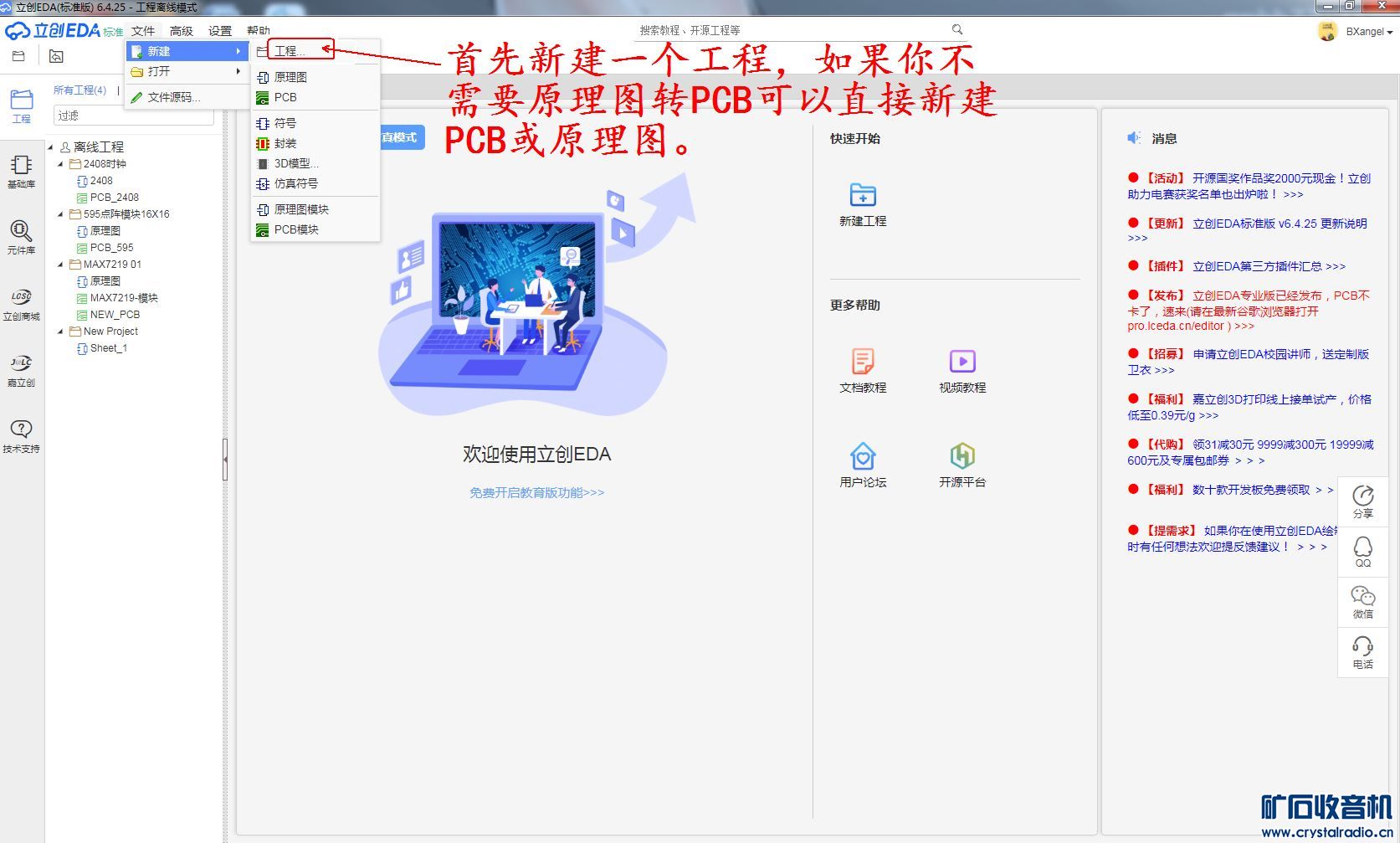Choose 3D模型... from the new submenu
This screenshot has height=843, width=1400.
[316, 163]
